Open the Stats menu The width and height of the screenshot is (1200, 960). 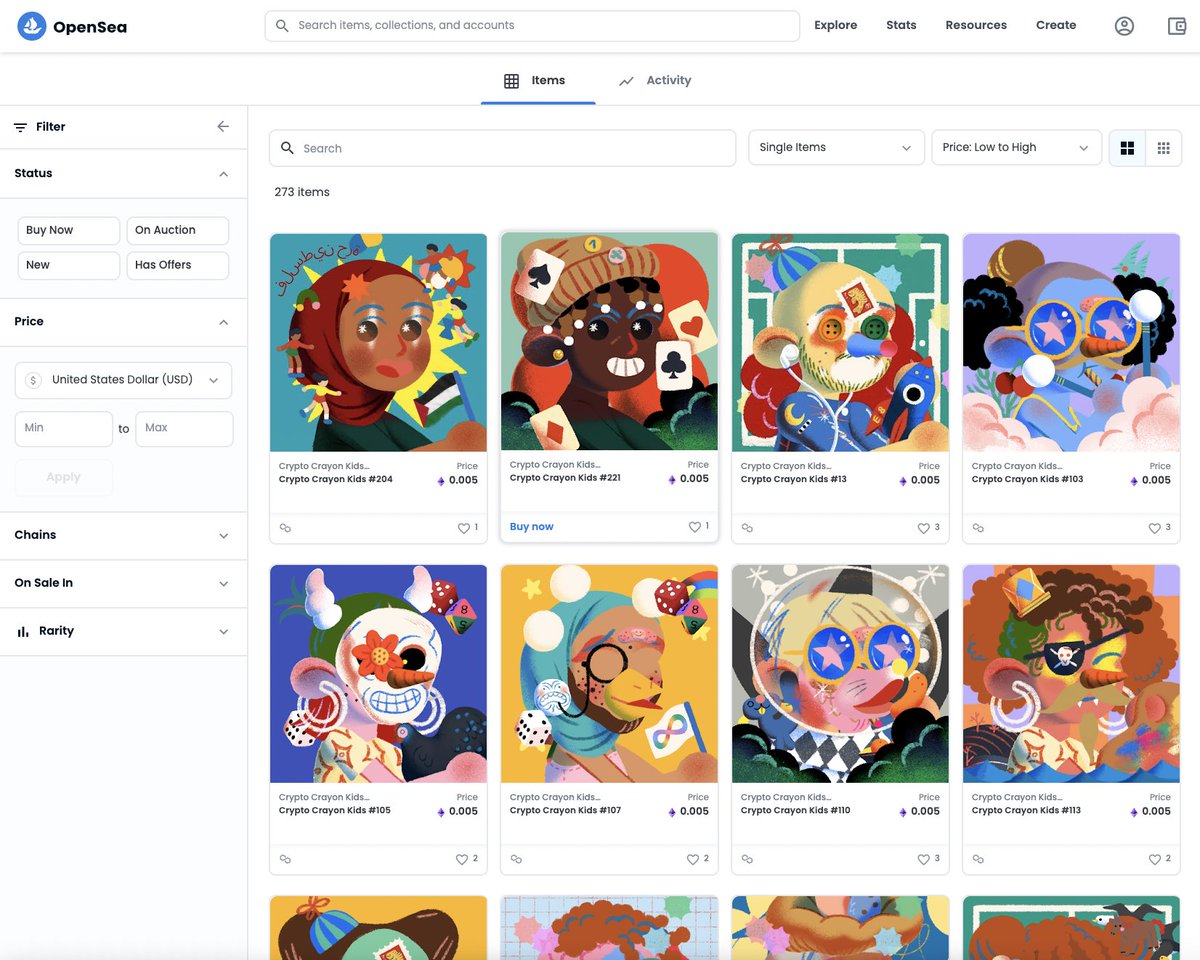(901, 25)
